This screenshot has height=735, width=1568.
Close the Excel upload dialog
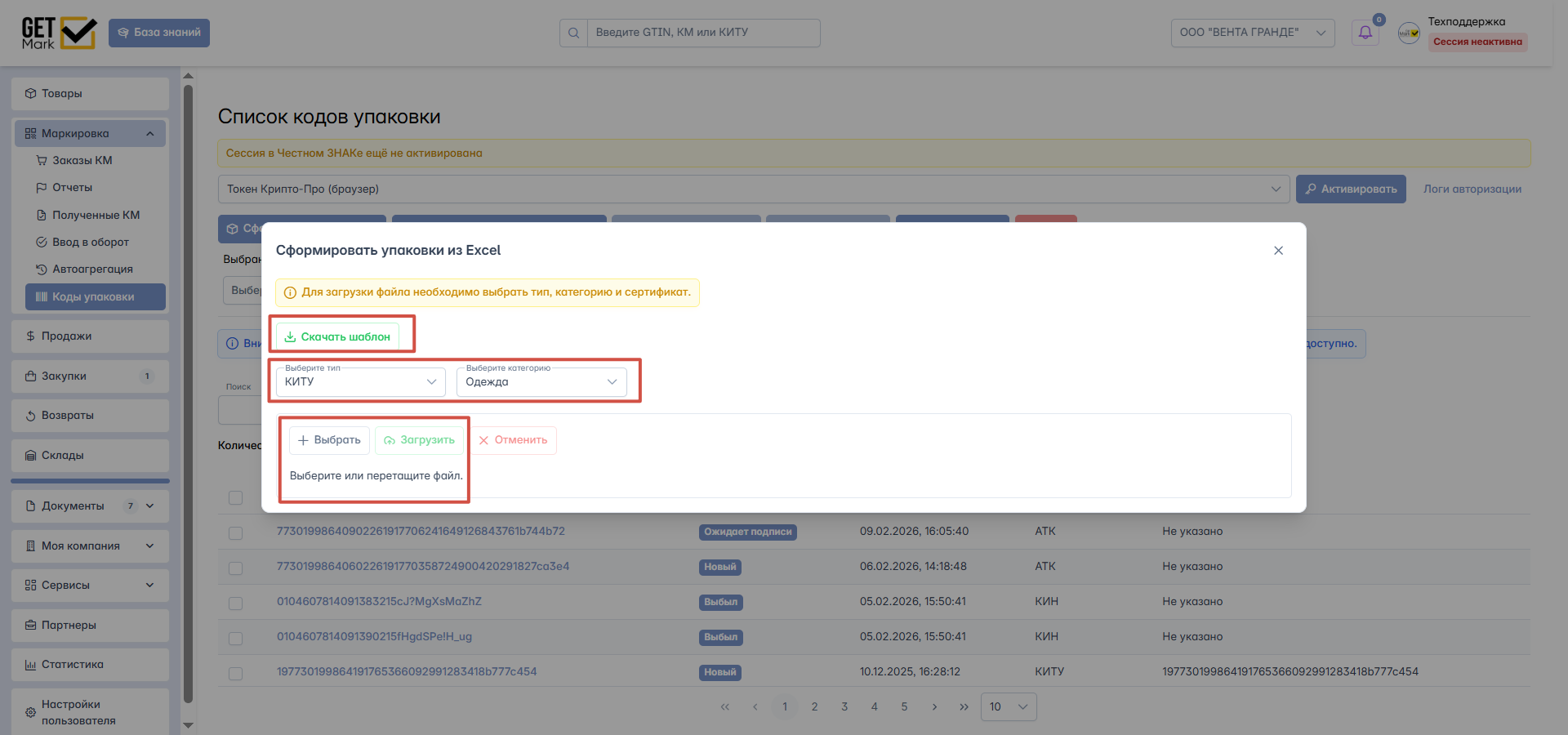pos(1278,251)
